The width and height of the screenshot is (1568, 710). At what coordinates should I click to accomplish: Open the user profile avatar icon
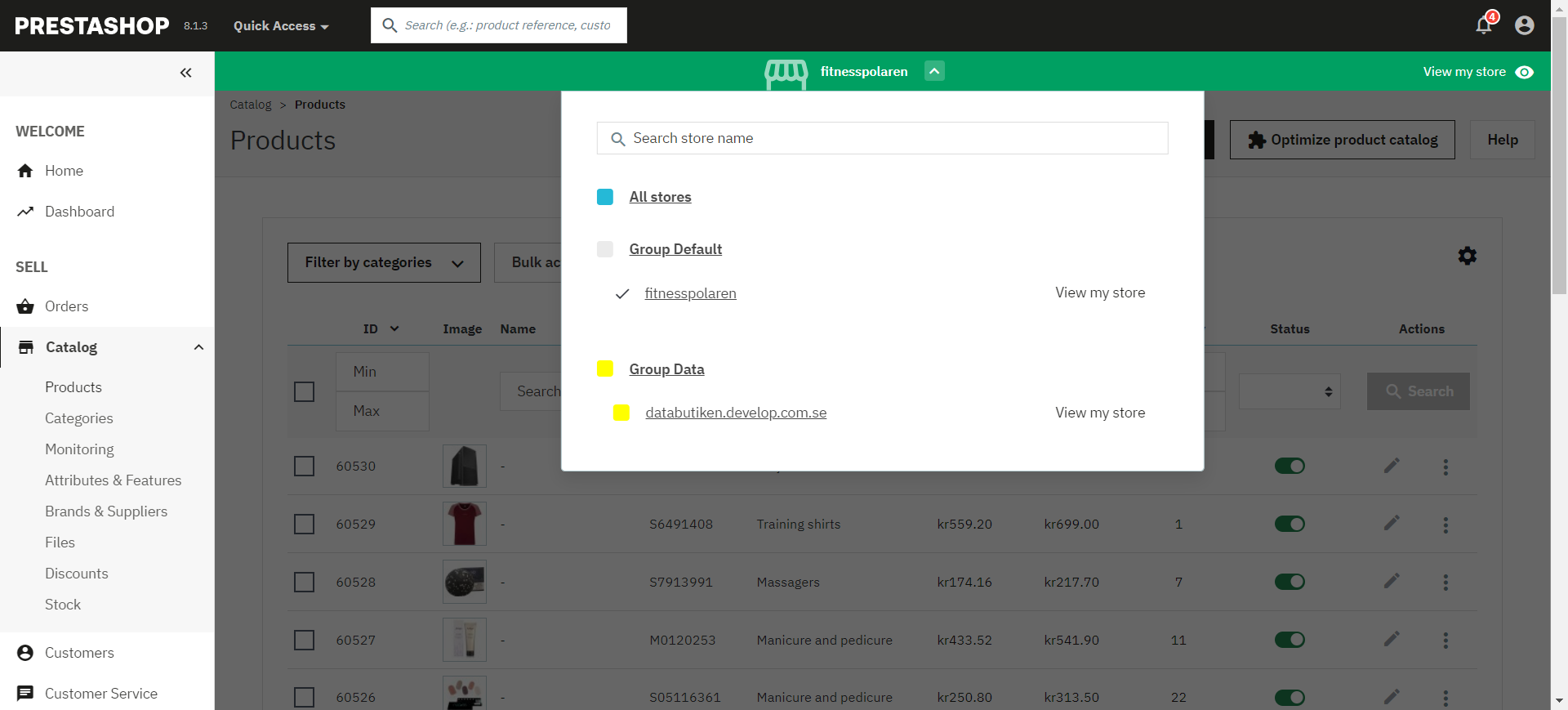1524,25
